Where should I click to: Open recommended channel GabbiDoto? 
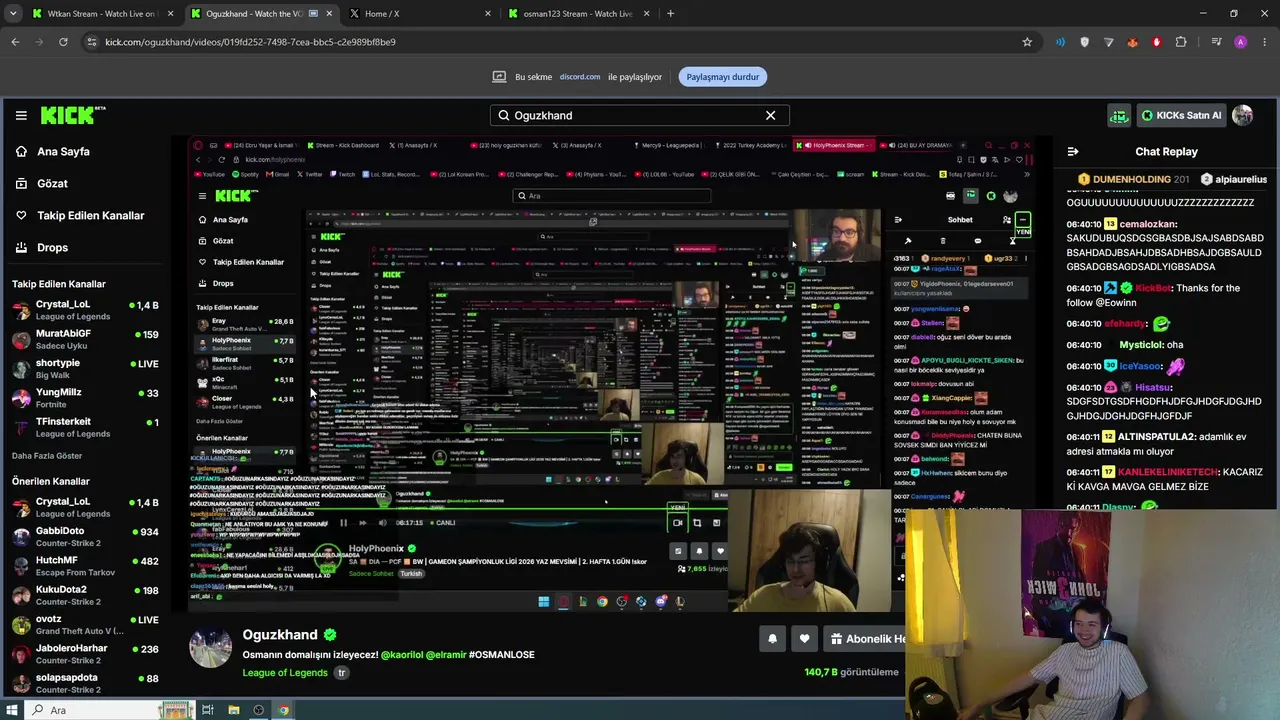(85, 537)
